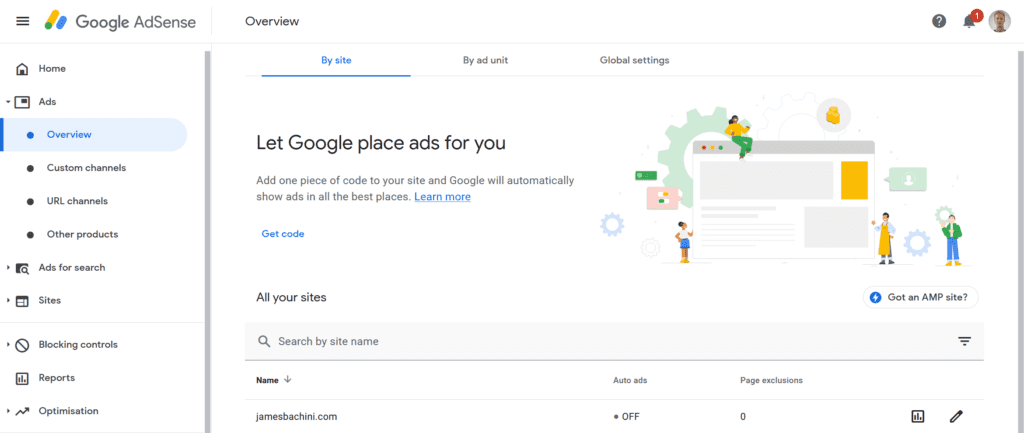Click Got an AMP site? button
This screenshot has width=1024, height=433.
coord(921,298)
